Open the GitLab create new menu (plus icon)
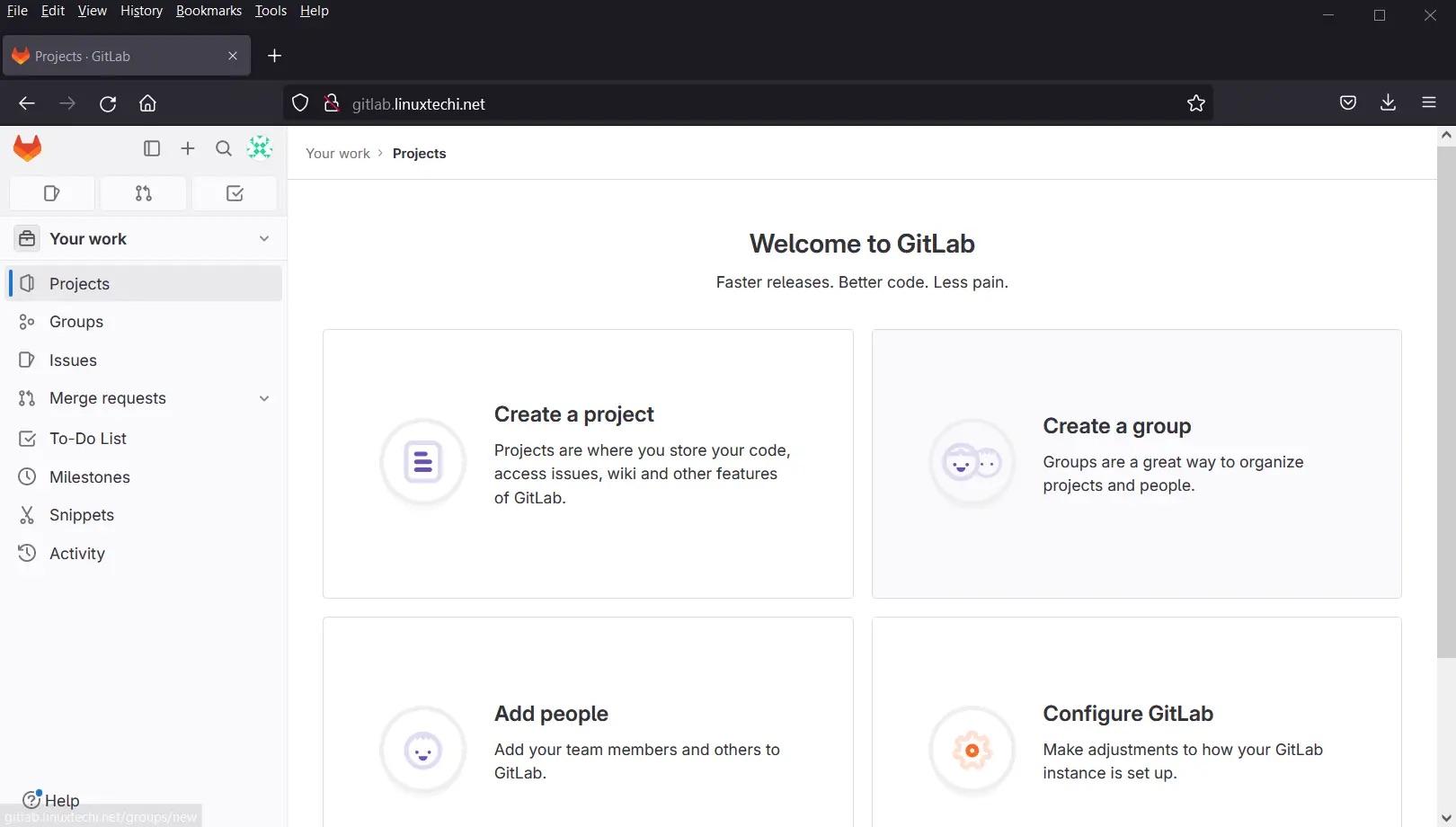 [187, 147]
